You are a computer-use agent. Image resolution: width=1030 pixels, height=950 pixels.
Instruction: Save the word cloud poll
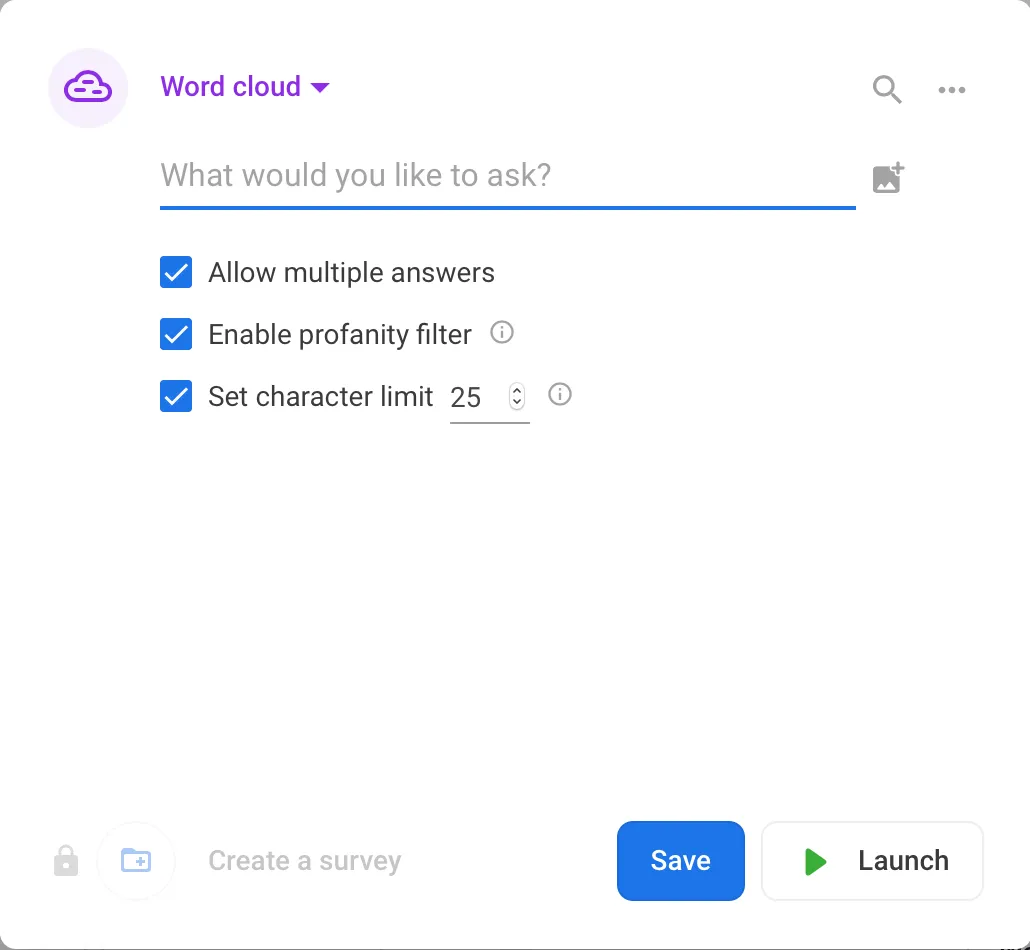click(680, 861)
